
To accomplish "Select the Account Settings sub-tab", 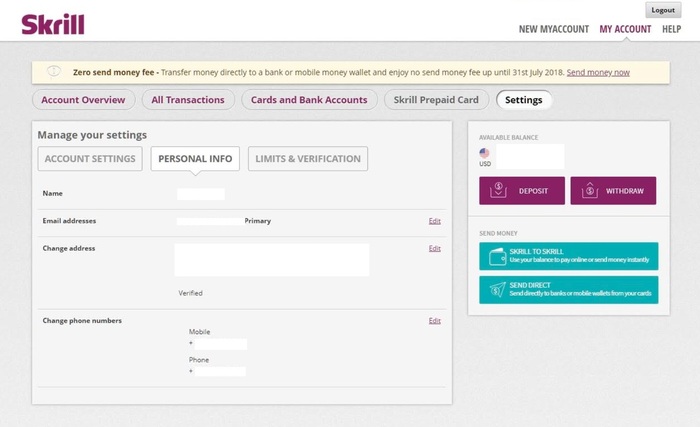I will point(90,159).
